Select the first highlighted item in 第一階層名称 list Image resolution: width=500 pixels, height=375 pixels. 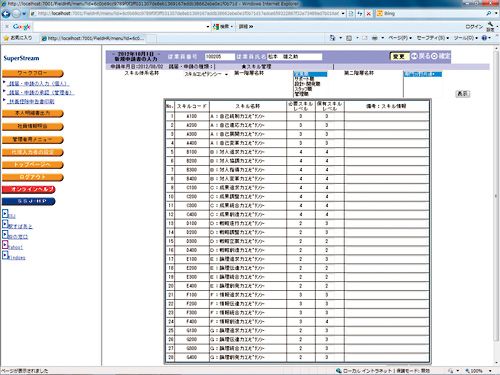[310, 74]
